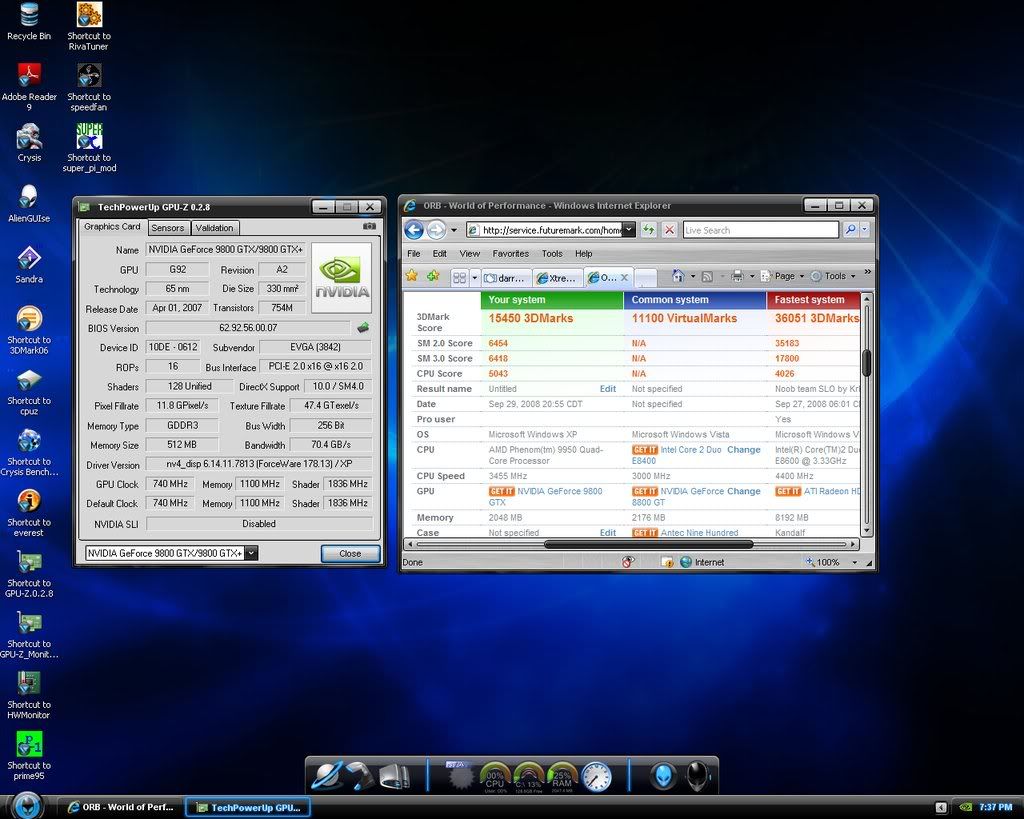Image resolution: width=1024 pixels, height=819 pixels.
Task: Select the Shortcut to super_pi_mod icon
Action: [89, 148]
